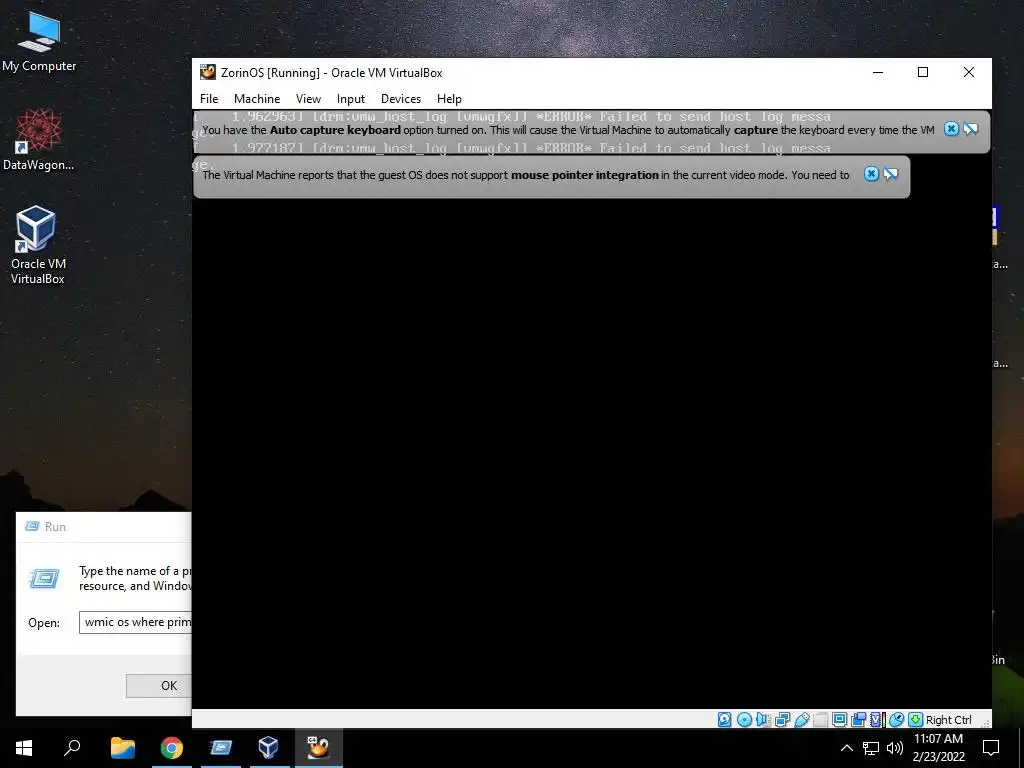1024x768 pixels.
Task: Click the volume tray icon
Action: click(x=895, y=748)
